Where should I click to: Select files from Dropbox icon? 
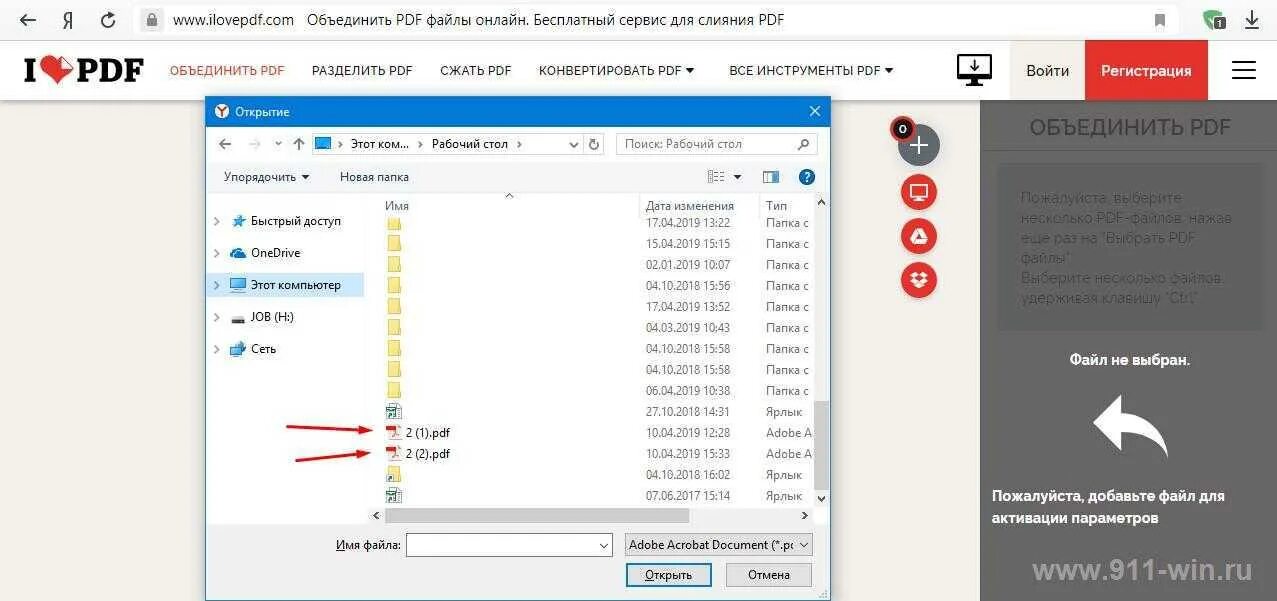click(x=918, y=281)
